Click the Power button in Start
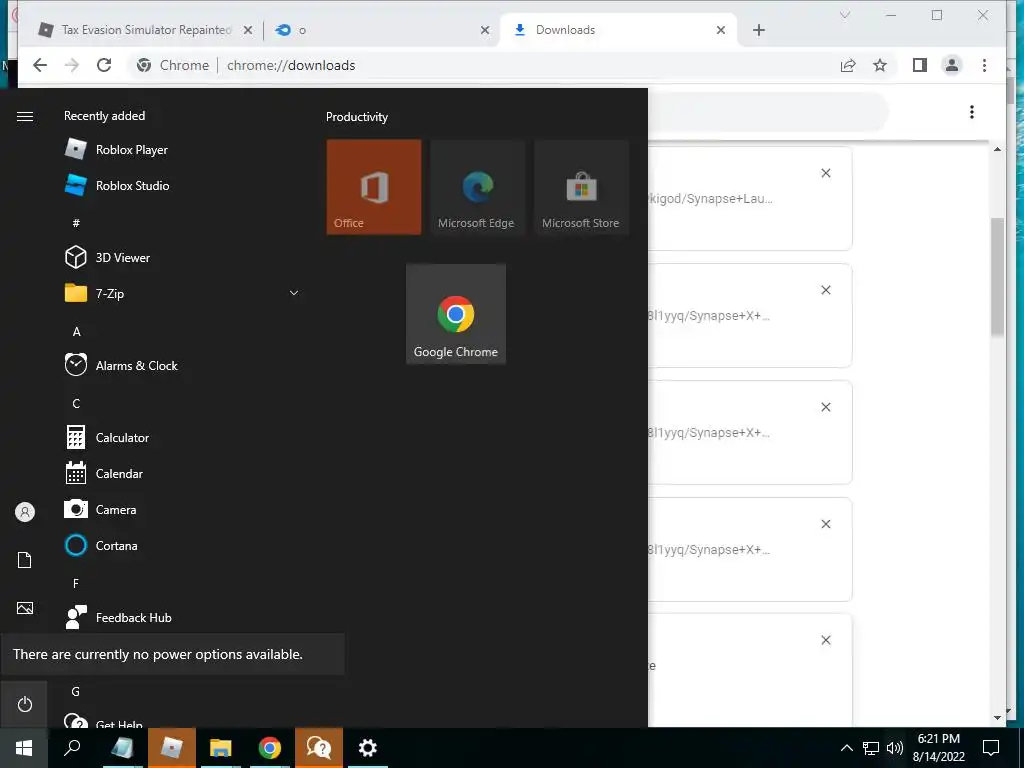1024x768 pixels. (24, 704)
